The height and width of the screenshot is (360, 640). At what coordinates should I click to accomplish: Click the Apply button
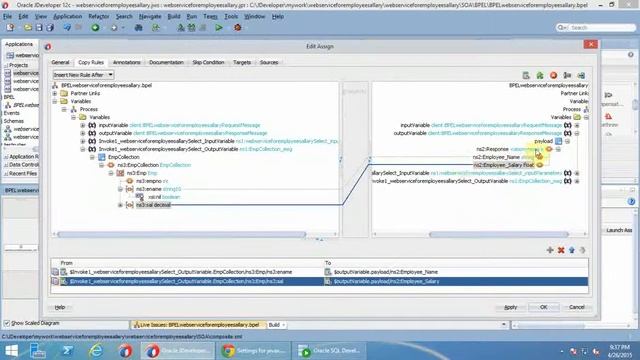point(511,307)
